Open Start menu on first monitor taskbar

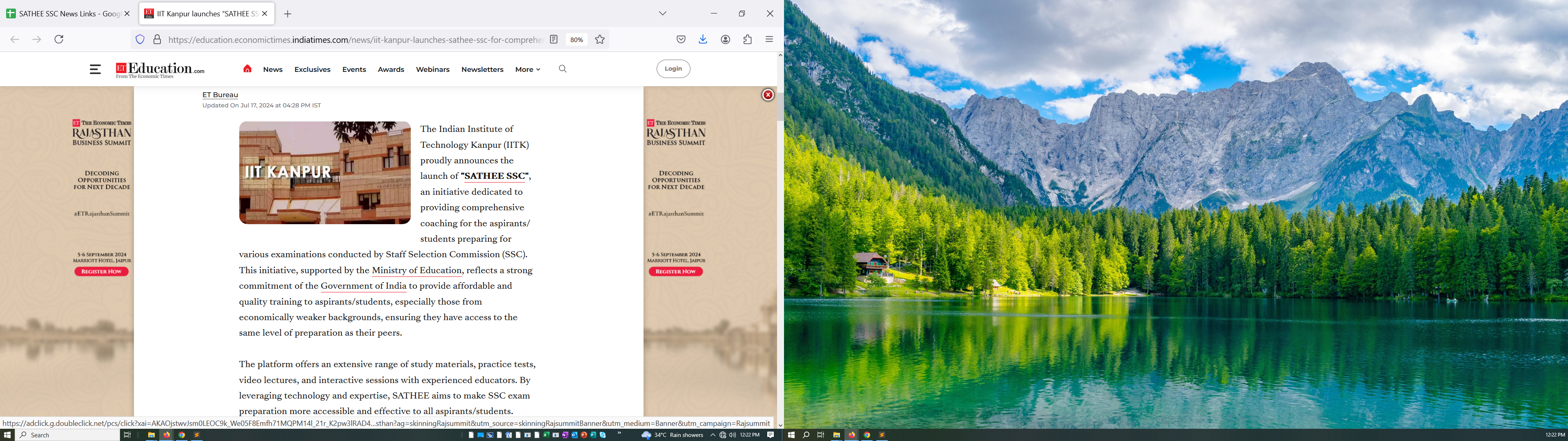(7, 435)
